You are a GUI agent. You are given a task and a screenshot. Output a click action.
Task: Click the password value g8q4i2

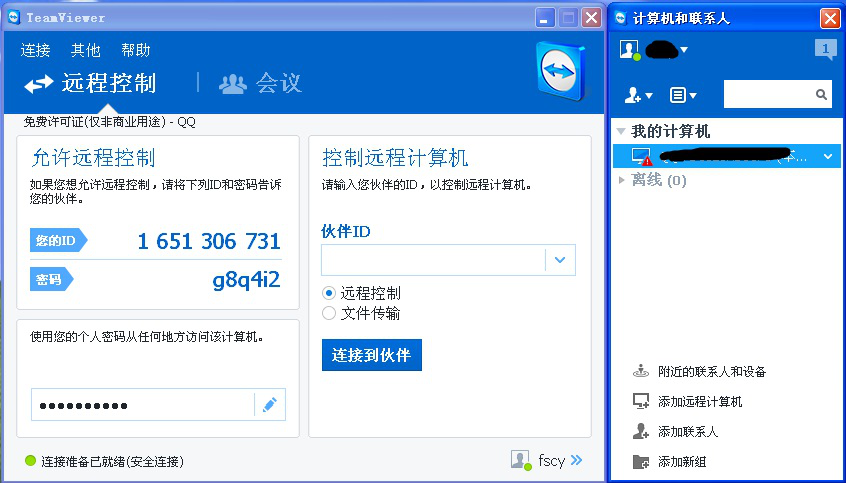tap(247, 280)
